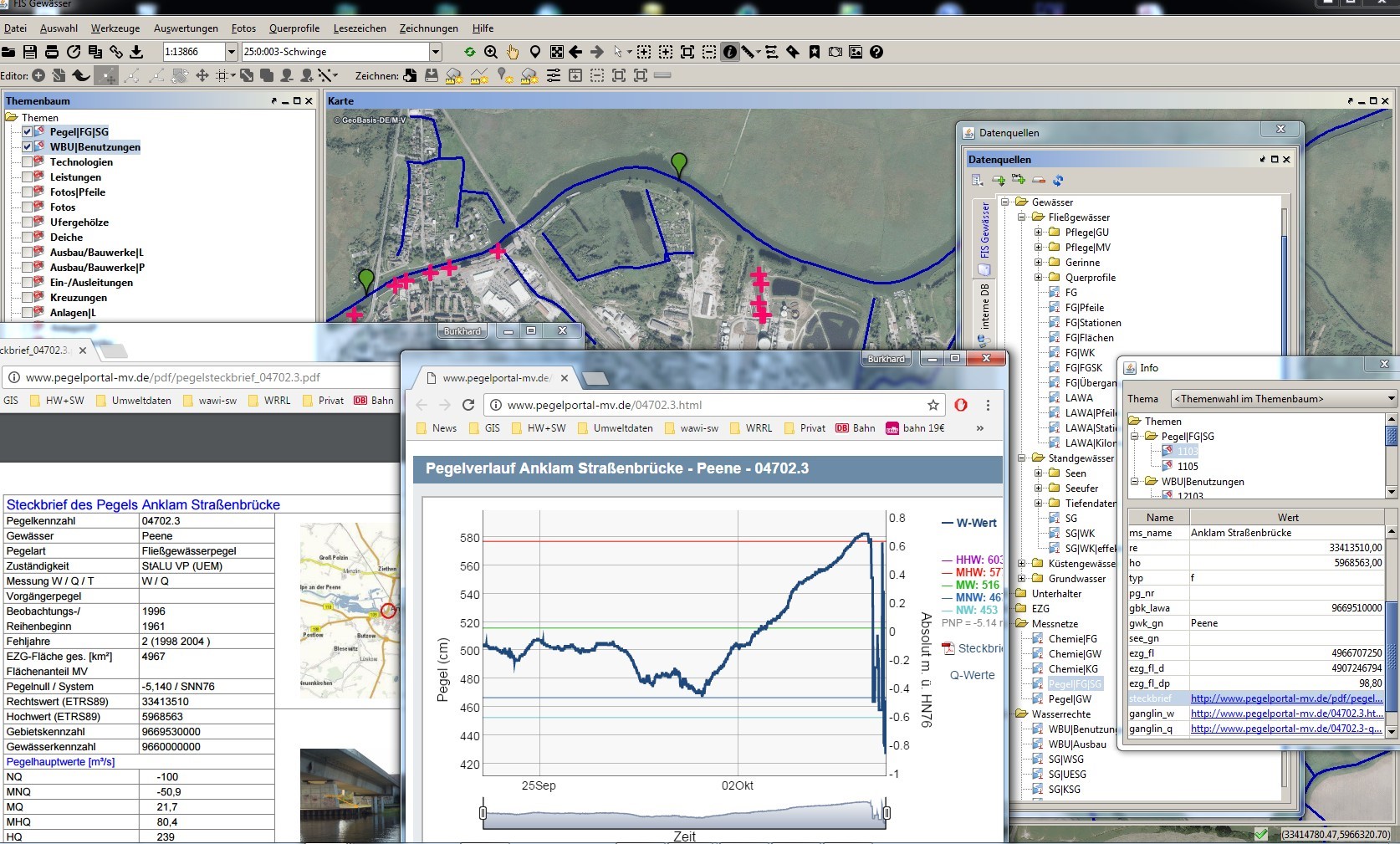1400x844 pixels.
Task: Open the Hilfe menu
Action: pos(483,28)
